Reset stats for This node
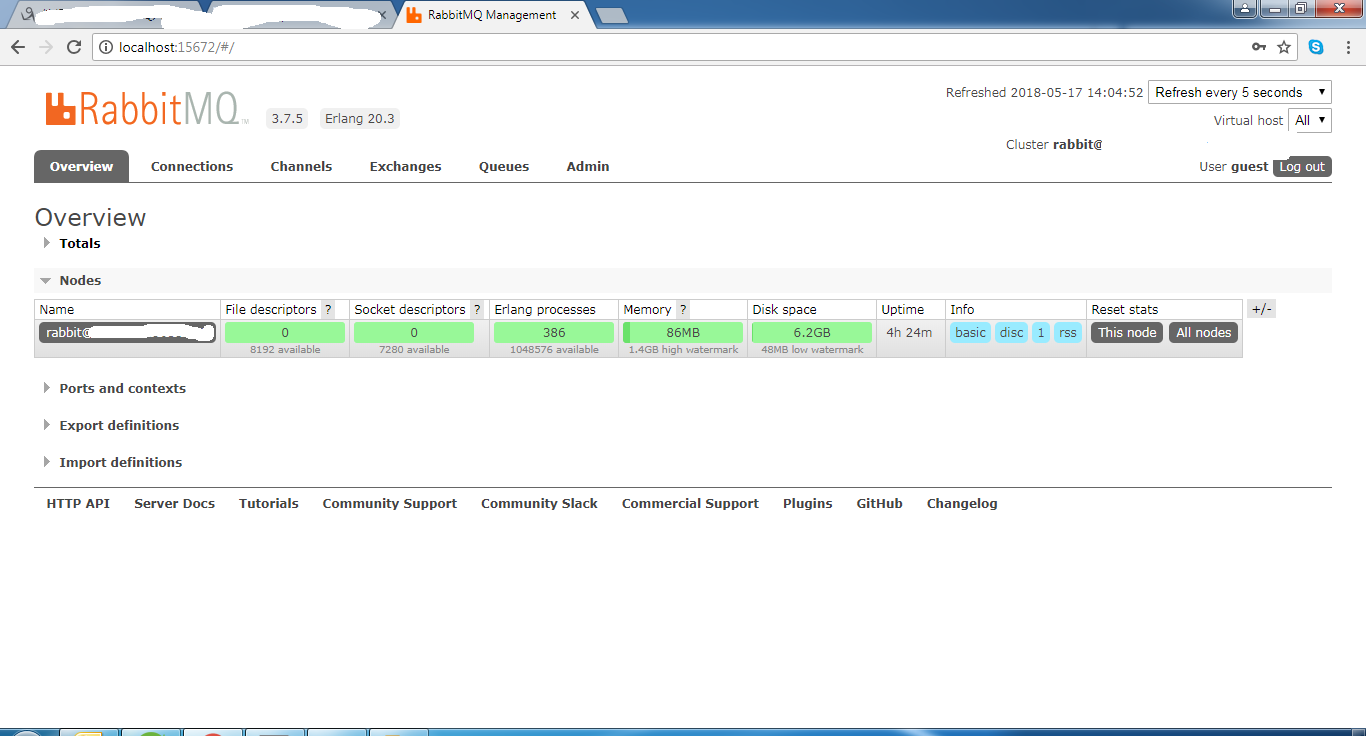Screen dimensions: 1366x736 click(1127, 332)
